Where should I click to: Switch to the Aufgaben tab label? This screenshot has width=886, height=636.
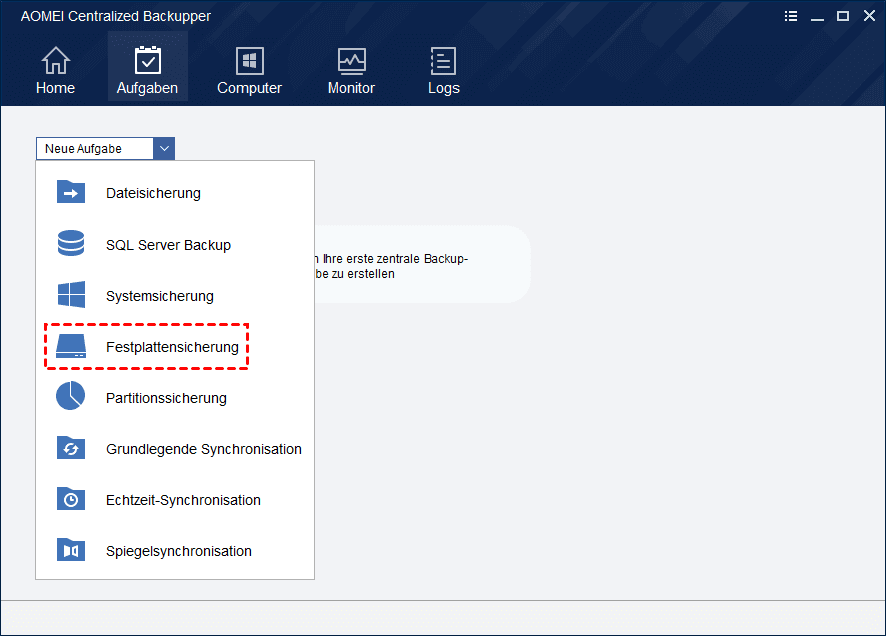click(x=147, y=88)
